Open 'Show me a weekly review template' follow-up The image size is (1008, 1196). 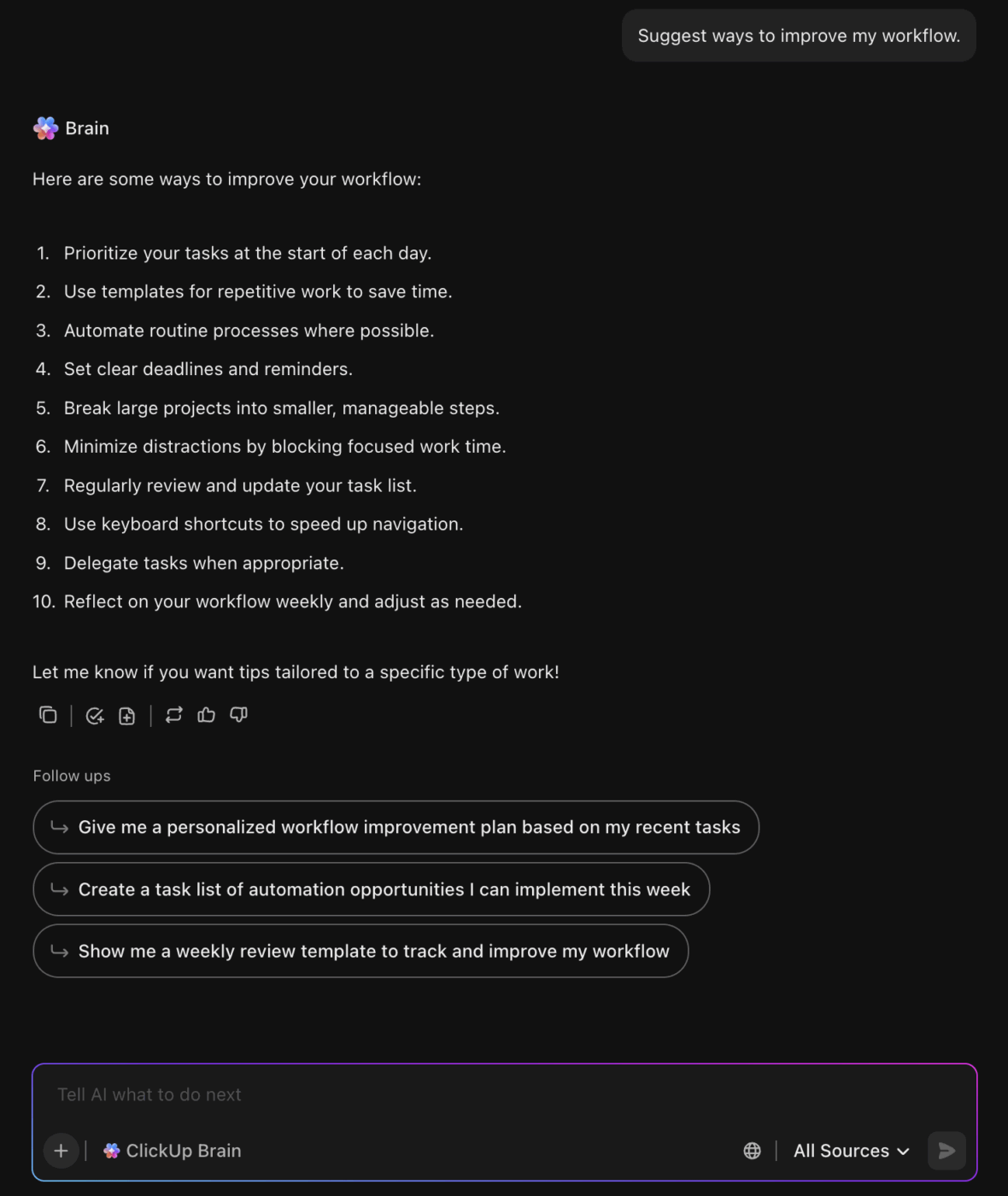tap(360, 951)
